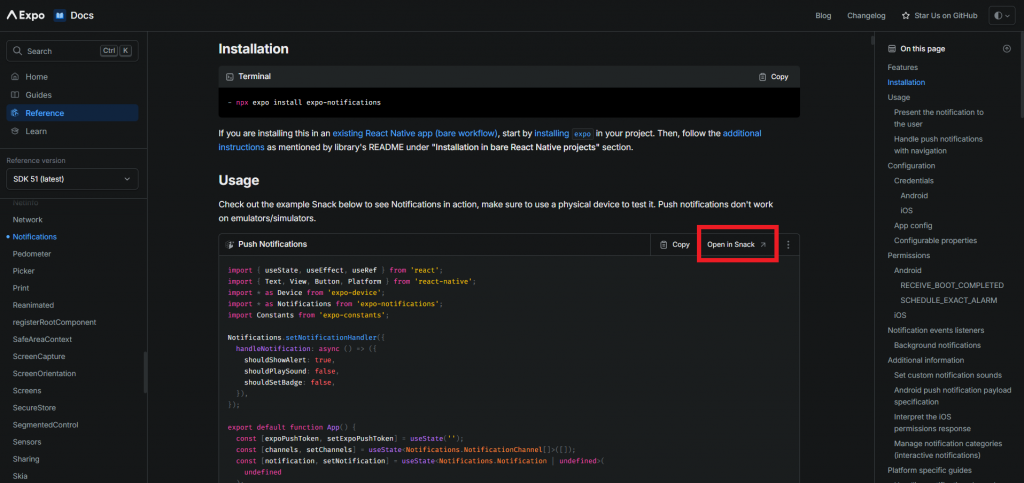Click expand-all icon in On this page

(x=1006, y=48)
